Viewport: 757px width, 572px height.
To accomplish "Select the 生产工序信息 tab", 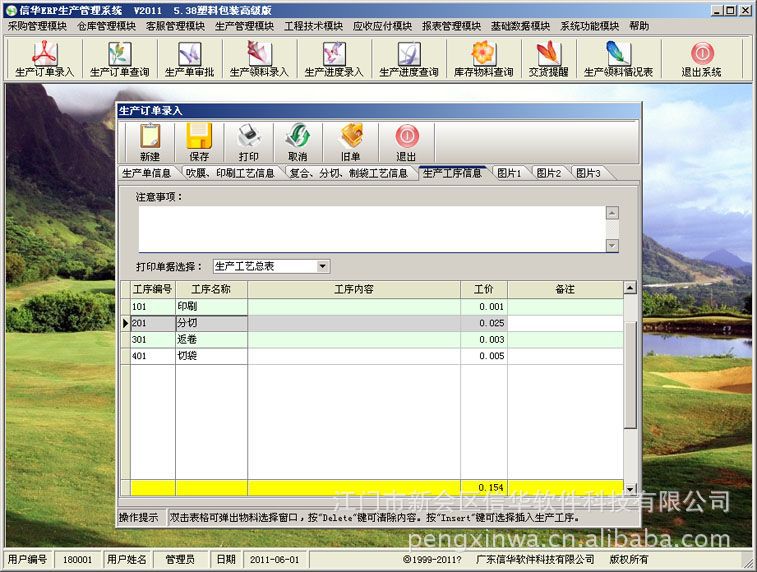I will pos(452,173).
